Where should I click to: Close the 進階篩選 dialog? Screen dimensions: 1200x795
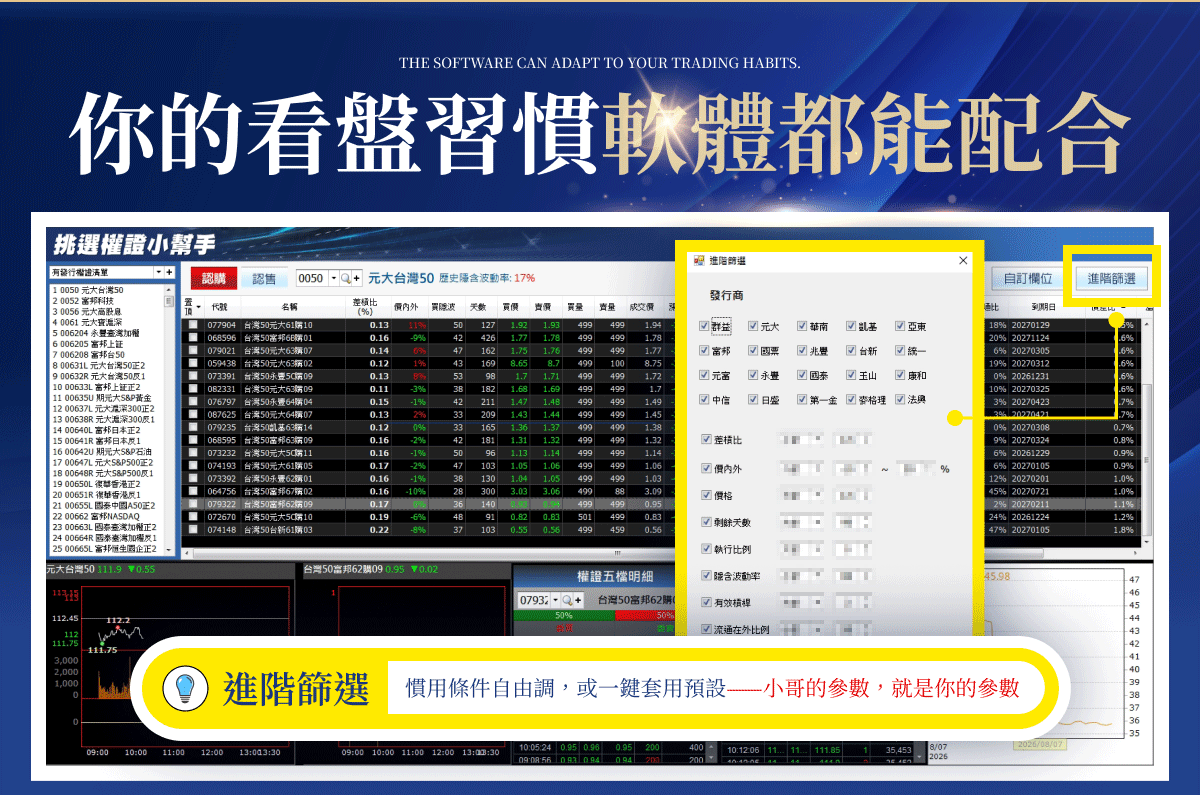tap(963, 260)
